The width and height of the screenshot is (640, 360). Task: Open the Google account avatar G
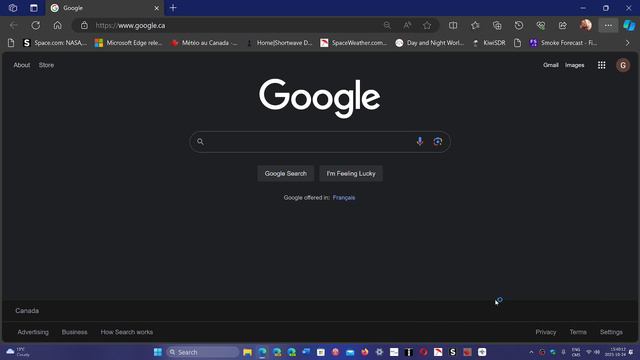click(623, 65)
